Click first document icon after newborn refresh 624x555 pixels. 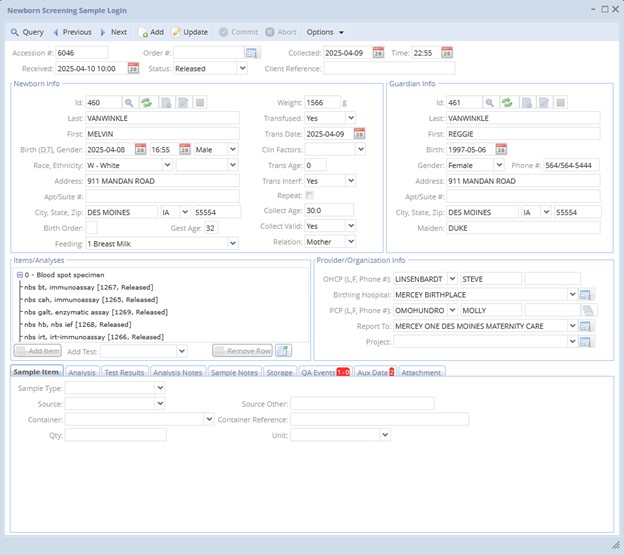click(166, 103)
